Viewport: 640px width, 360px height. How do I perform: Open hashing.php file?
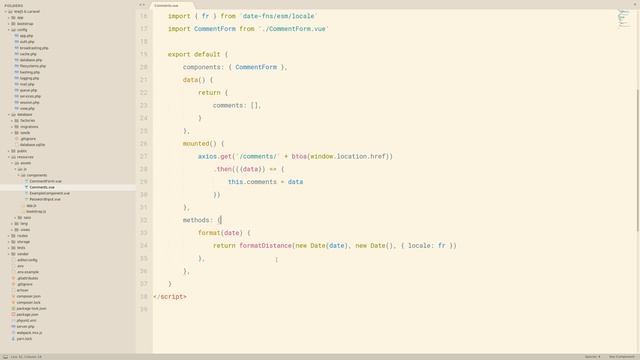29,72
